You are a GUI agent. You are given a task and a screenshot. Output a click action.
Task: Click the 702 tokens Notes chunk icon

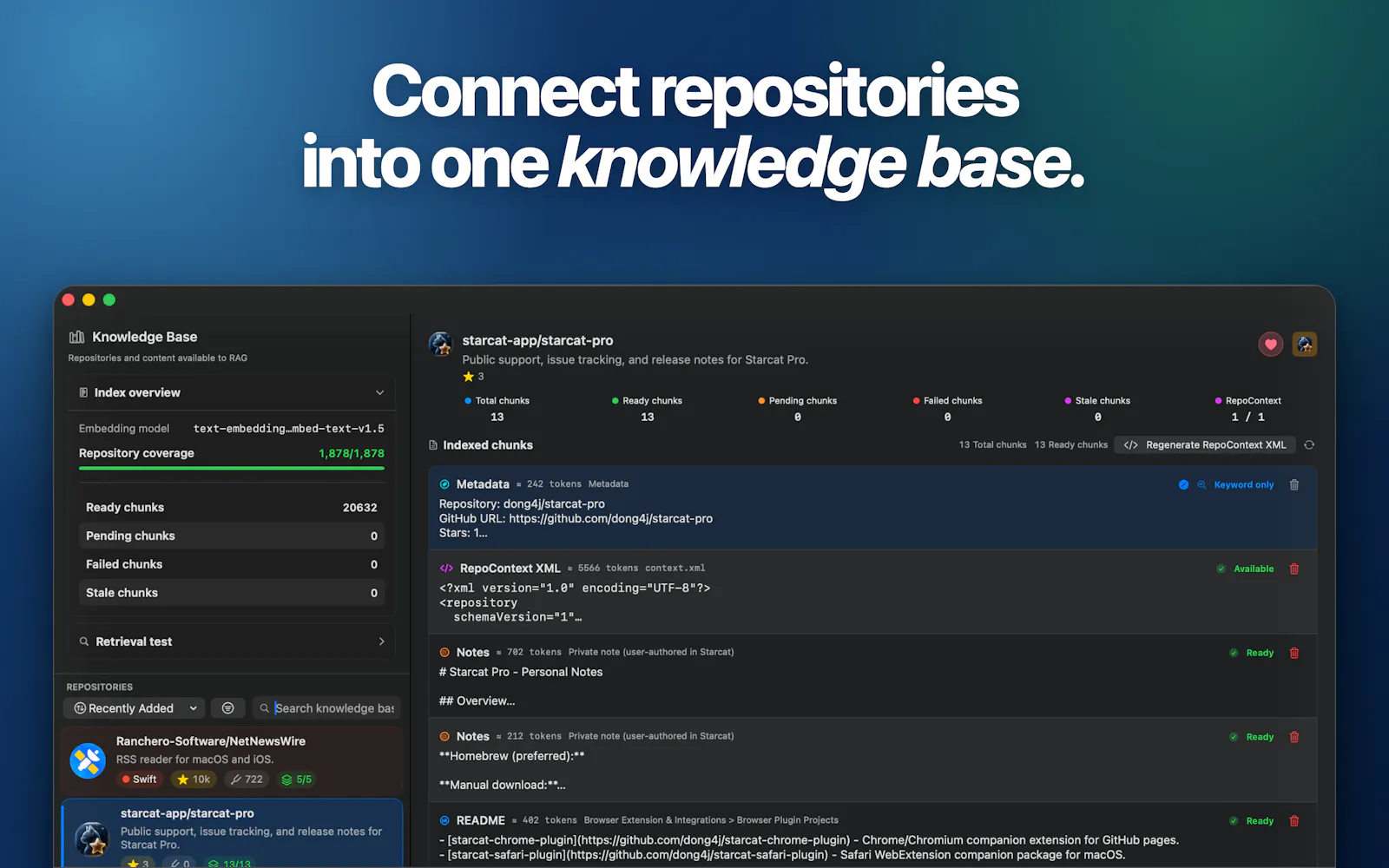pos(444,652)
